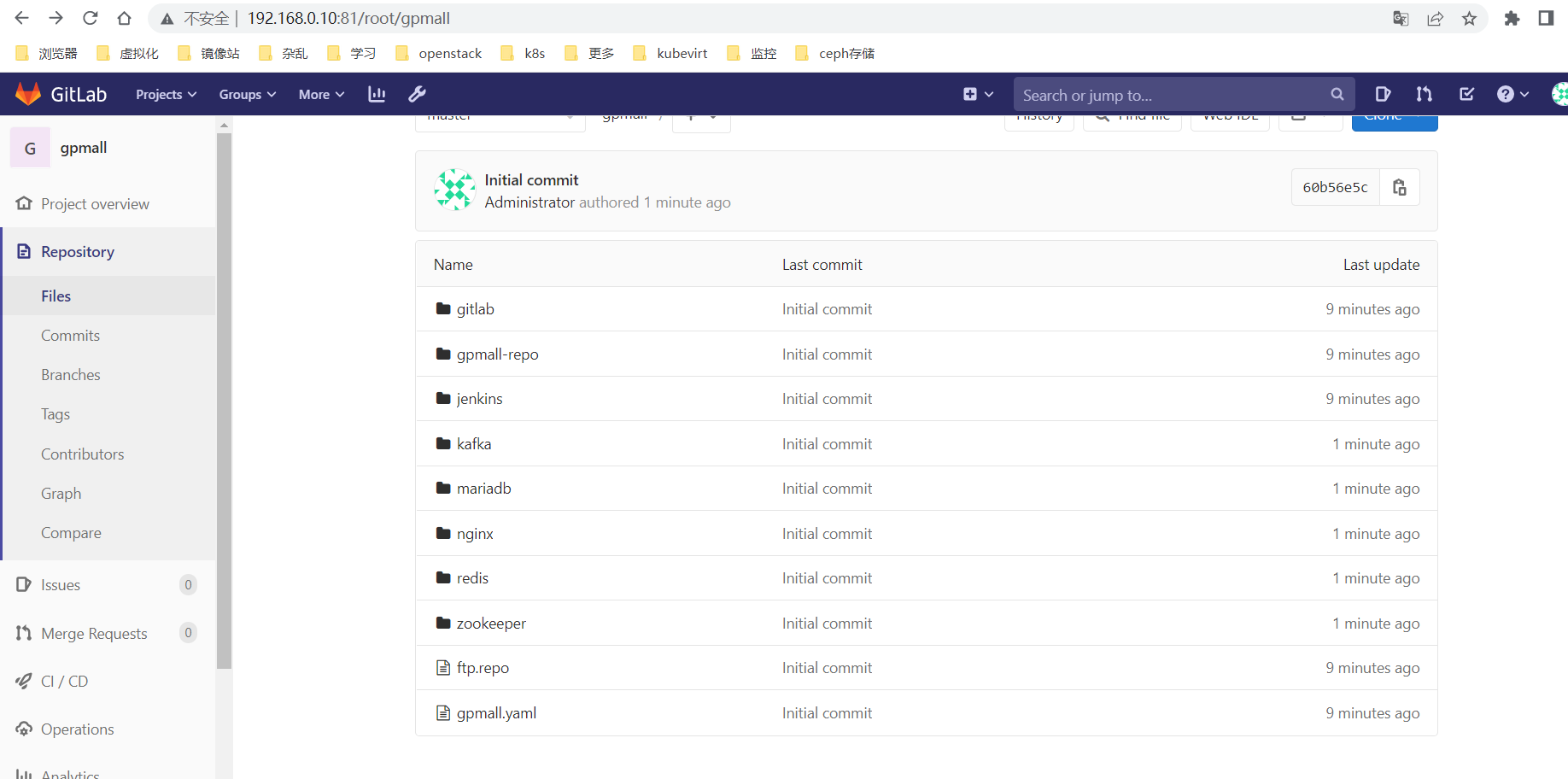Image resolution: width=1568 pixels, height=779 pixels.
Task: Click the translate page icon in address bar
Action: coord(1401,19)
